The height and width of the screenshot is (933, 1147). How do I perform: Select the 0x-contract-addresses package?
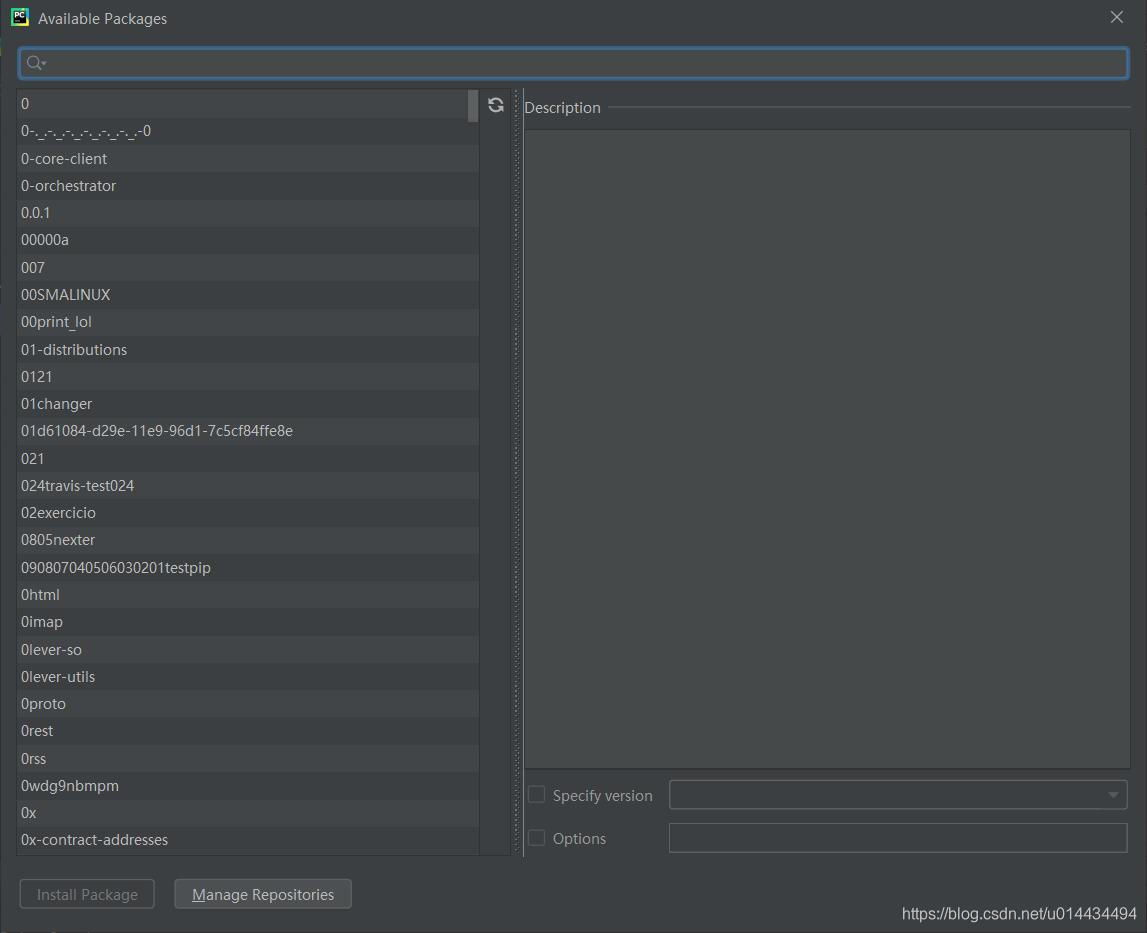(248, 840)
